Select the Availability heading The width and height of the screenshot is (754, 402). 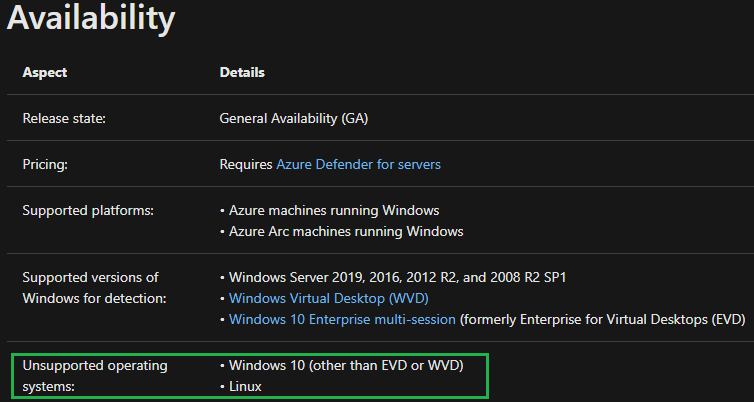pos(91,18)
